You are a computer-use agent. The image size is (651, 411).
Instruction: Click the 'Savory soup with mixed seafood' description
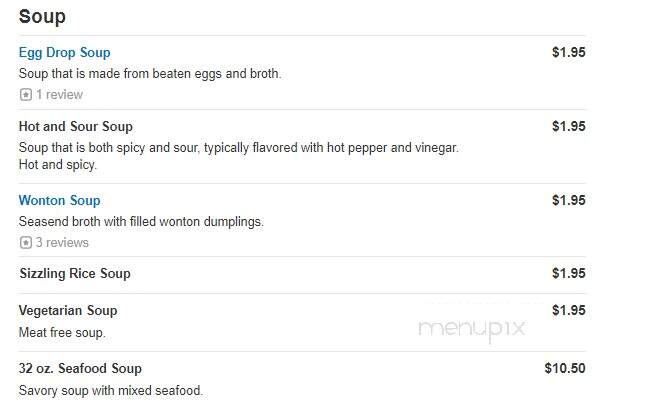pos(111,391)
